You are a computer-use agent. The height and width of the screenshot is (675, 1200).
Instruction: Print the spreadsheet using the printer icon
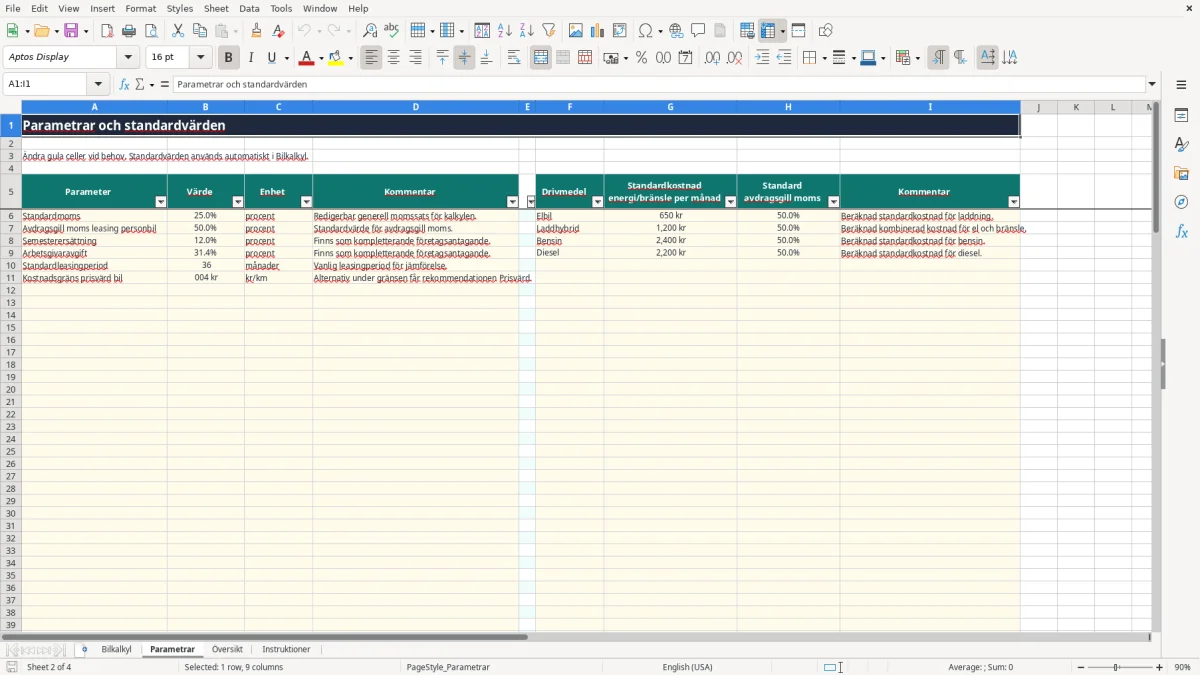pyautogui.click(x=129, y=31)
